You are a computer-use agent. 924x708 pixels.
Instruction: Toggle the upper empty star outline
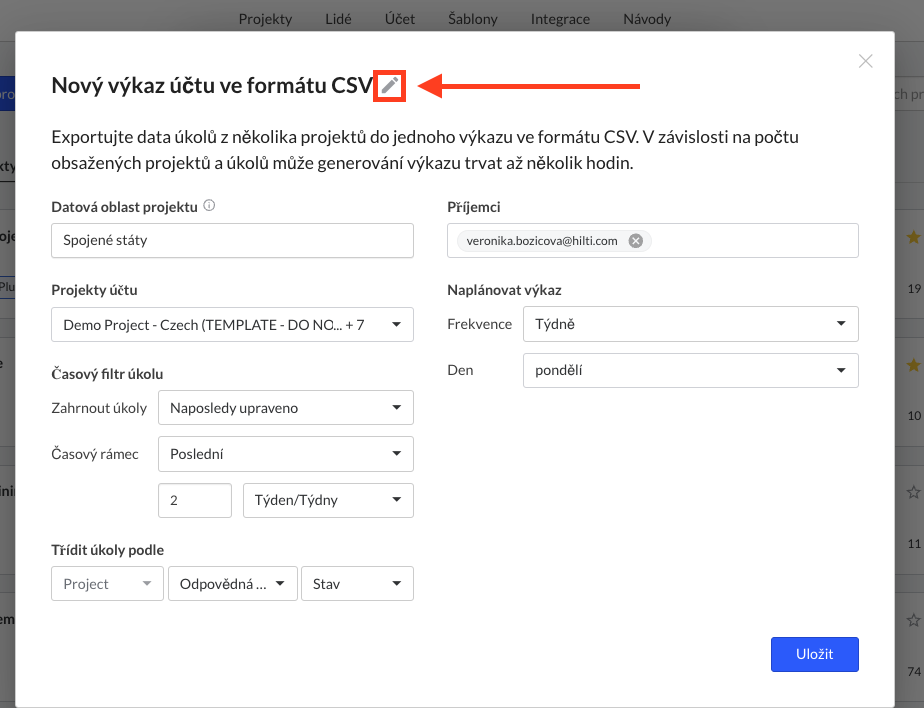pos(913,492)
